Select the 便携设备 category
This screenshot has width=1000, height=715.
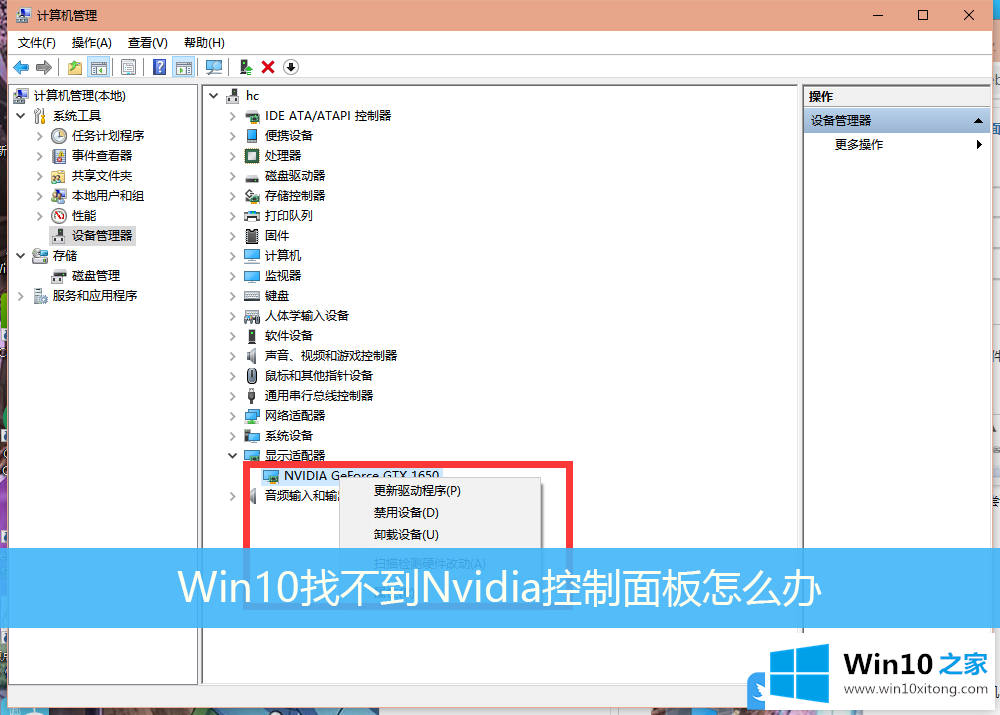[x=289, y=136]
